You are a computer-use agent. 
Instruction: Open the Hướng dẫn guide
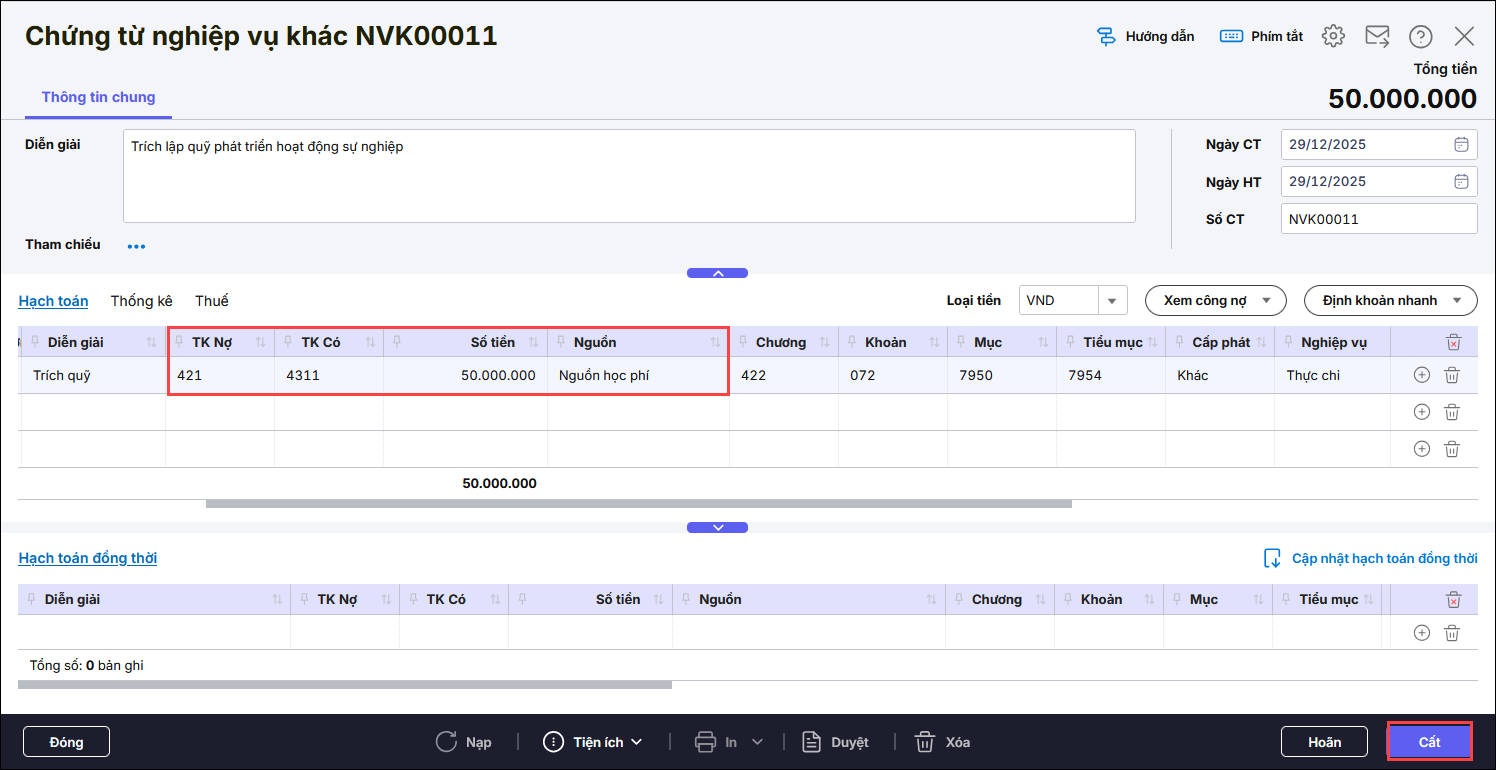click(1145, 37)
